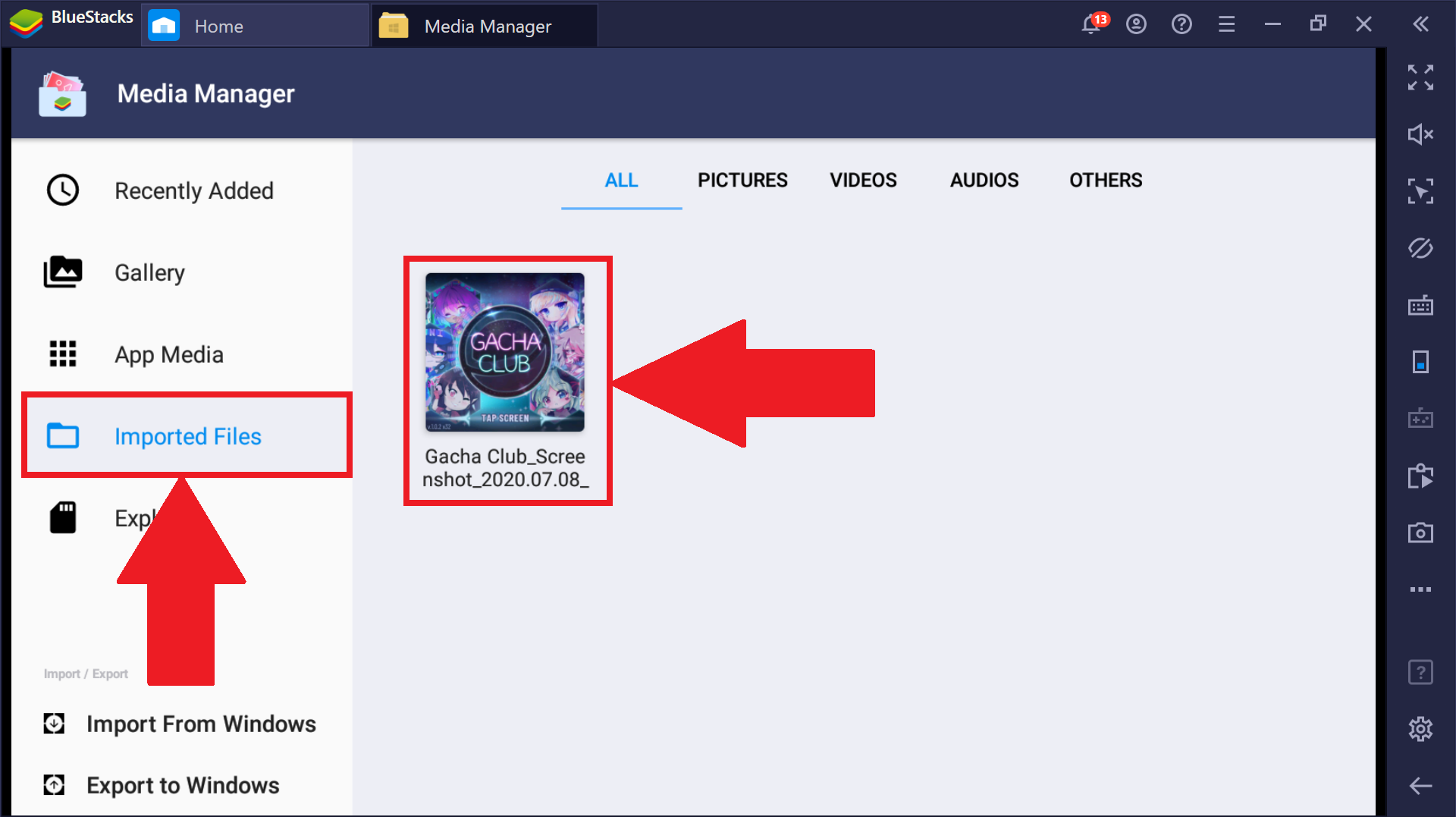The height and width of the screenshot is (817, 1456).
Task: Click the BlueStacks logo in title bar
Action: tap(26, 23)
